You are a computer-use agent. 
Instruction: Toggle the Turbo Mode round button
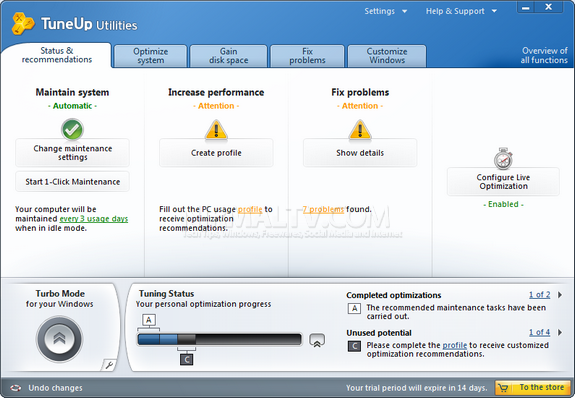click(x=59, y=339)
